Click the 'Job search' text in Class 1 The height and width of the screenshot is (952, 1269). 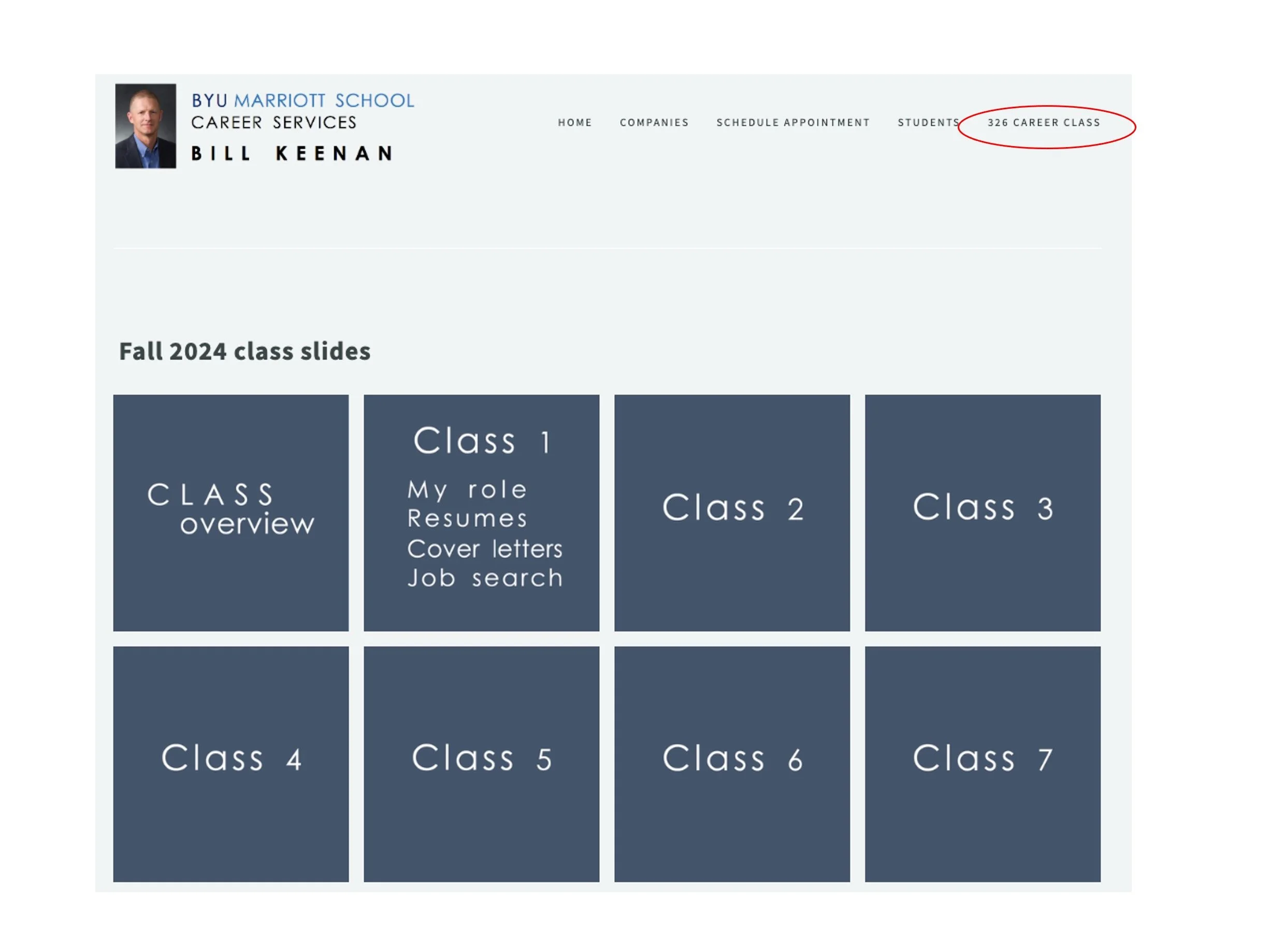[x=485, y=578]
